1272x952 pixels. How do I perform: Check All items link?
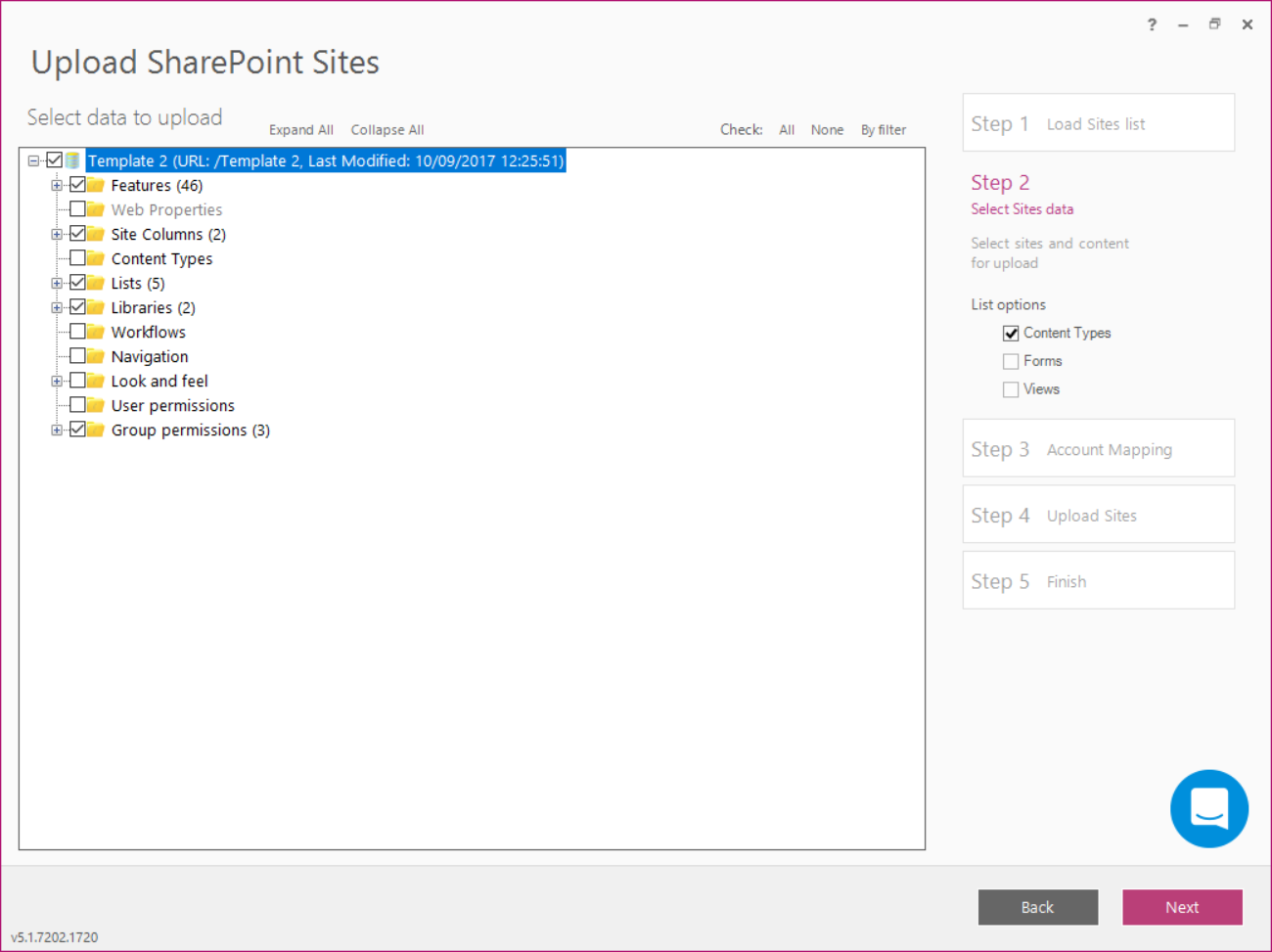coord(787,130)
